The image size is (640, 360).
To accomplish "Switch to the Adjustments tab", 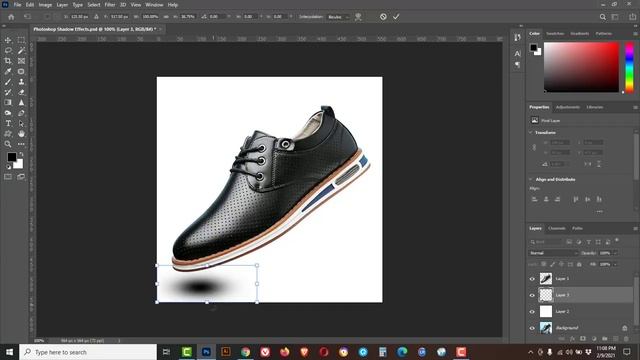I will click(568, 107).
